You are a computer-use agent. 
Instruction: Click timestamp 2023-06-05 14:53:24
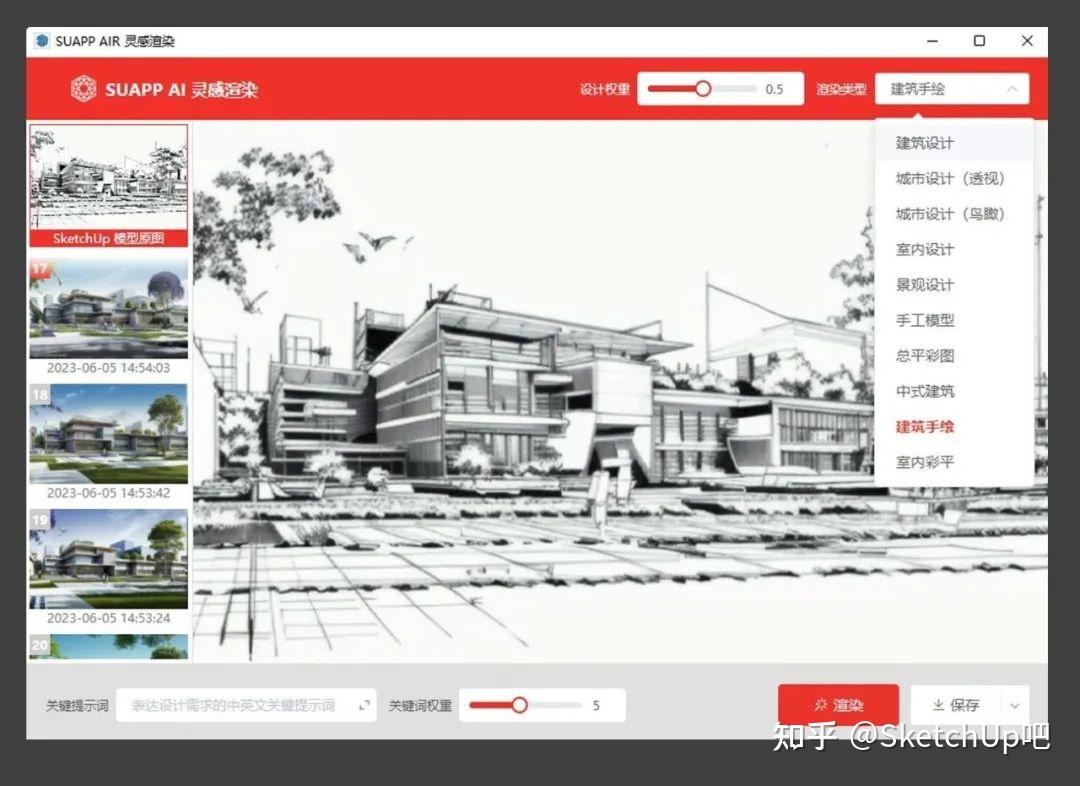108,618
